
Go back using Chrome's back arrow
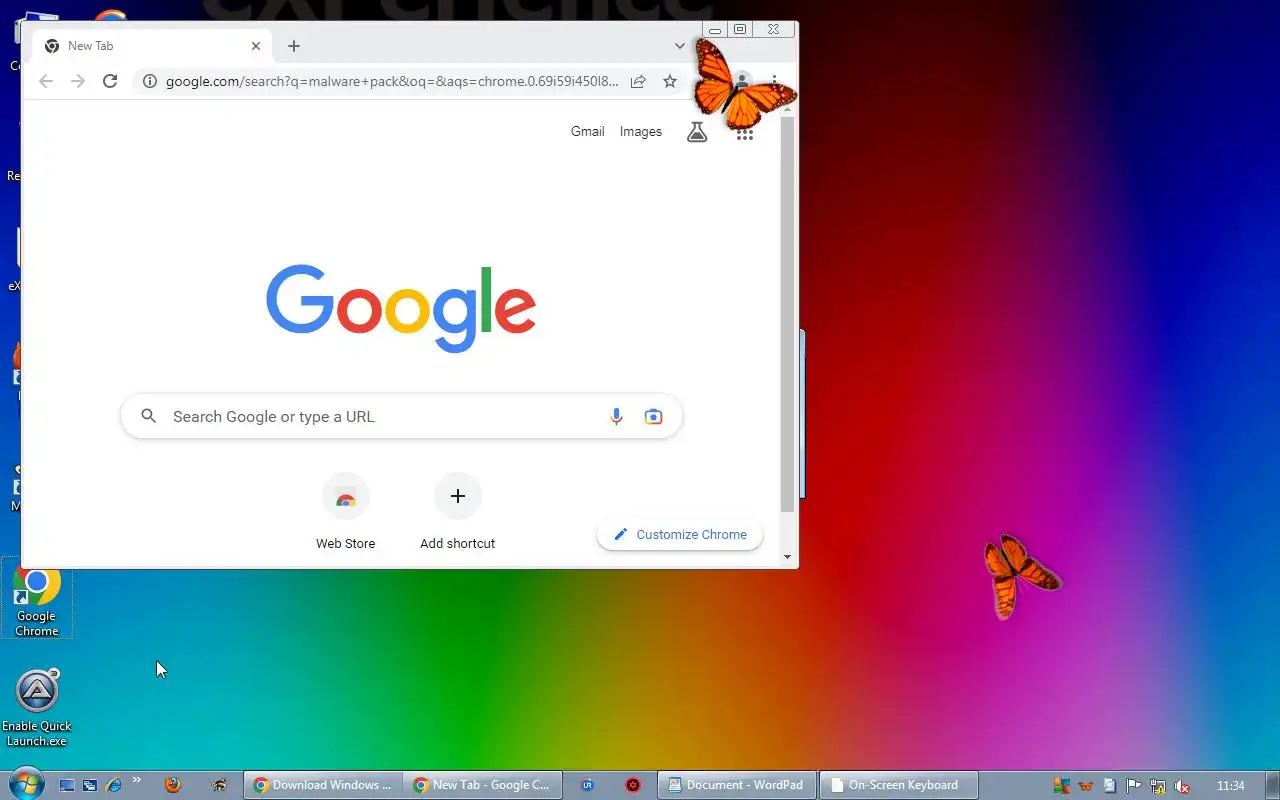click(x=46, y=81)
